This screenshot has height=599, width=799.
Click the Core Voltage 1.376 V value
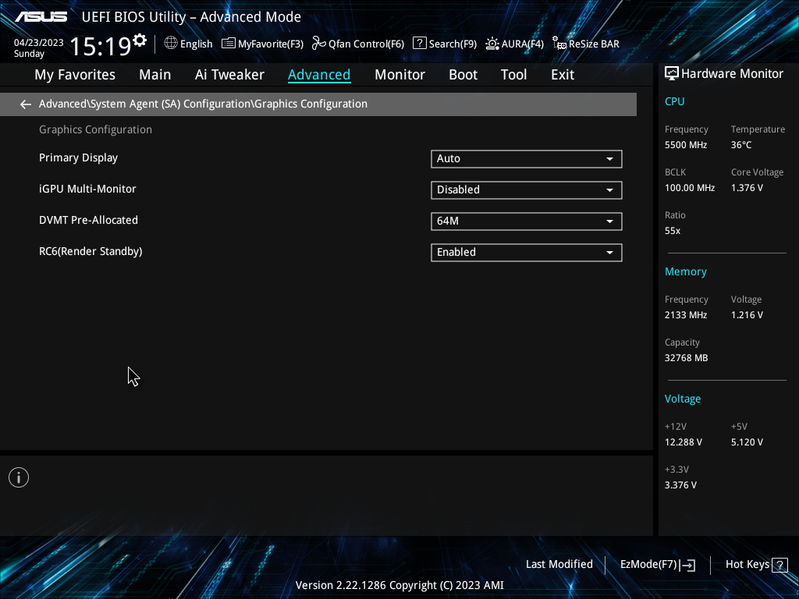747,188
